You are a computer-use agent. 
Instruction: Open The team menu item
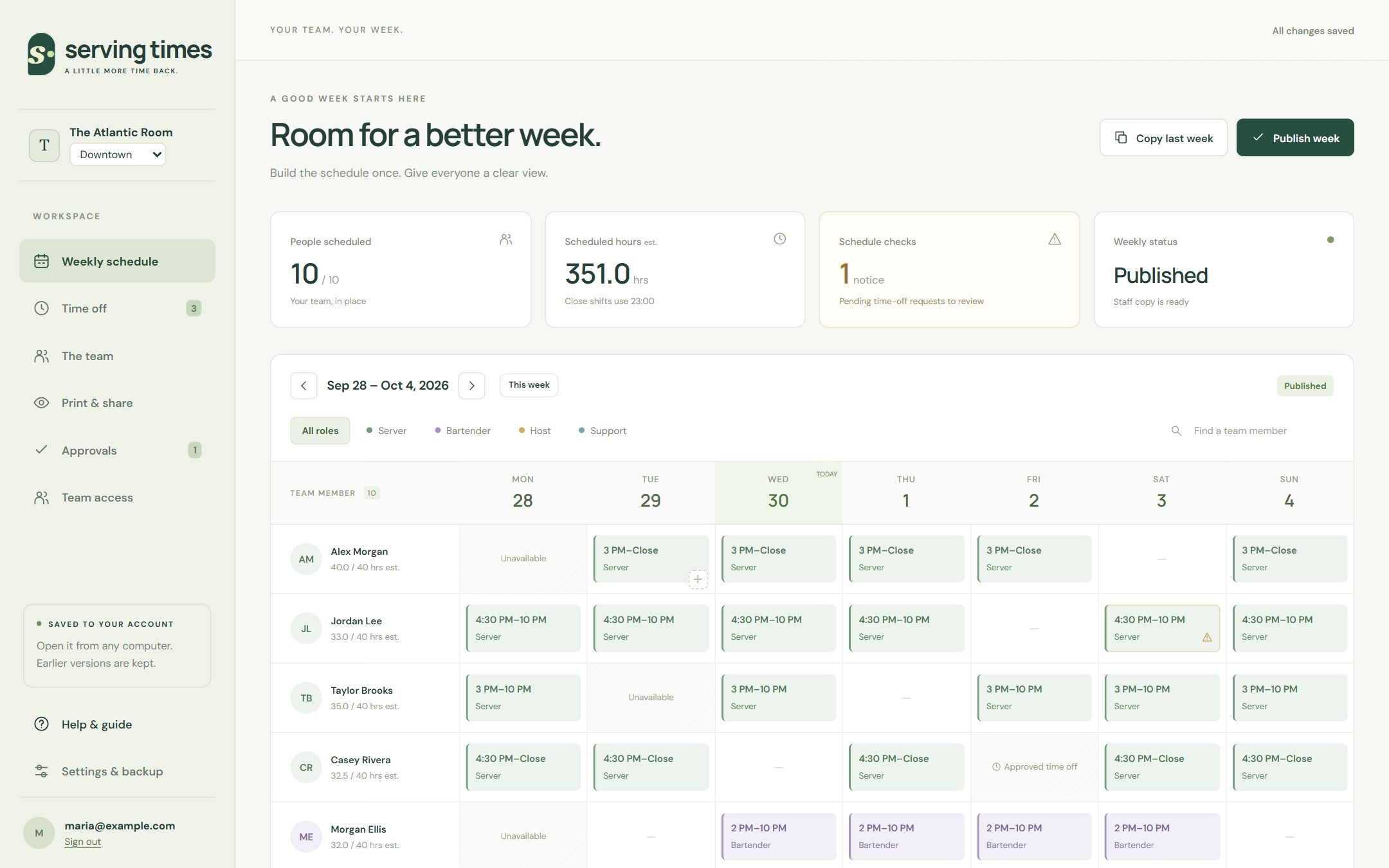[x=117, y=356]
